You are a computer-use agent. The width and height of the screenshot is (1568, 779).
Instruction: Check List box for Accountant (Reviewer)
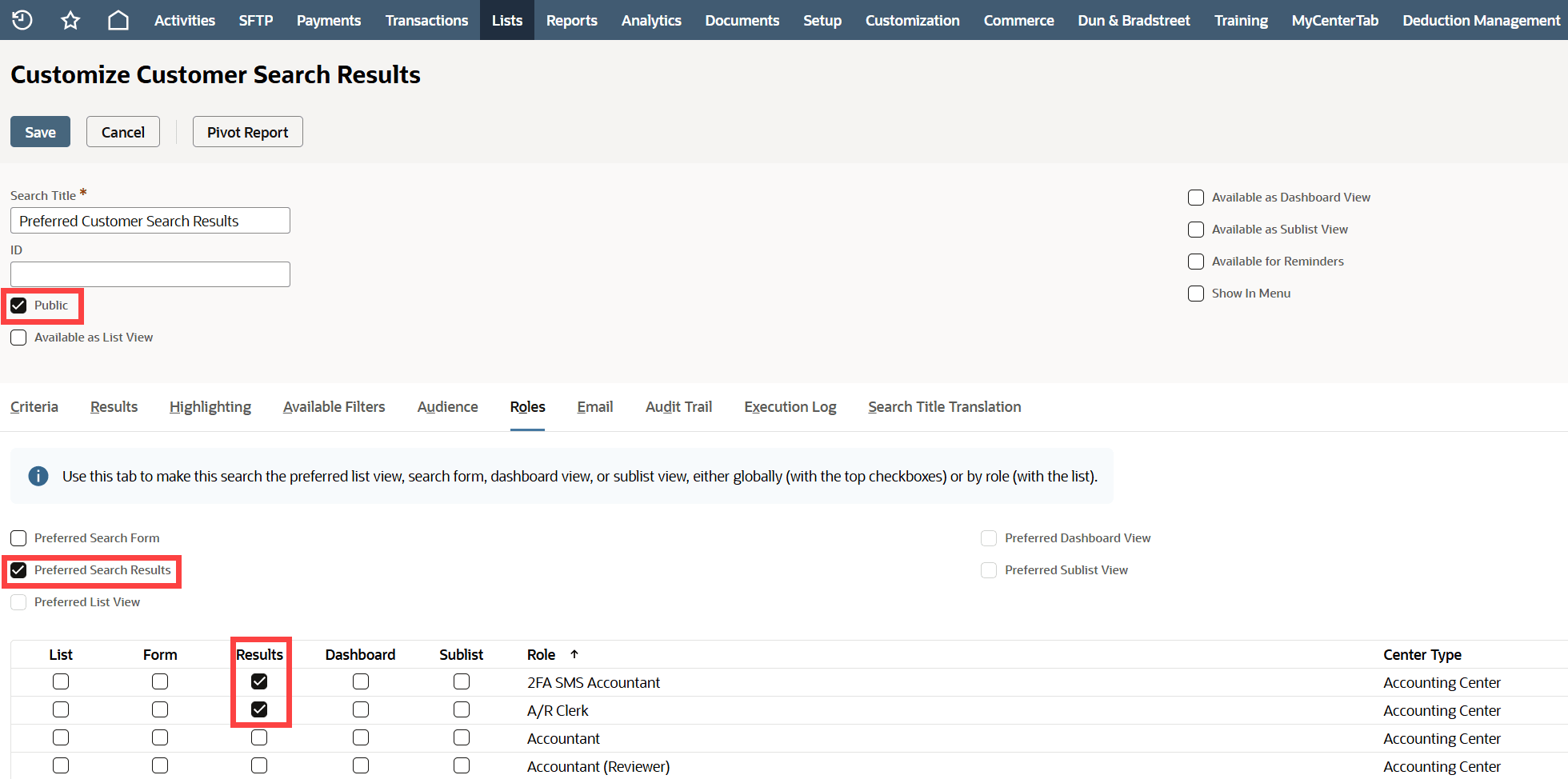(61, 765)
